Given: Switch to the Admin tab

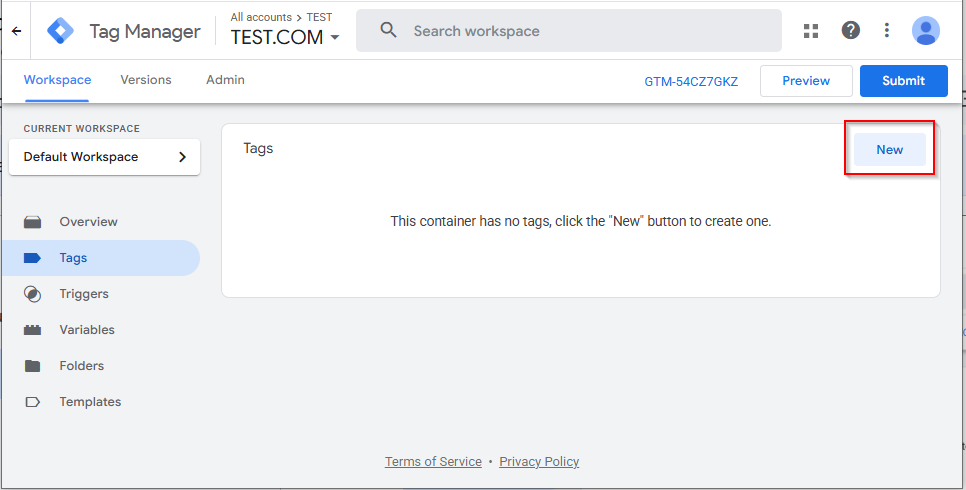Looking at the screenshot, I should (x=225, y=80).
